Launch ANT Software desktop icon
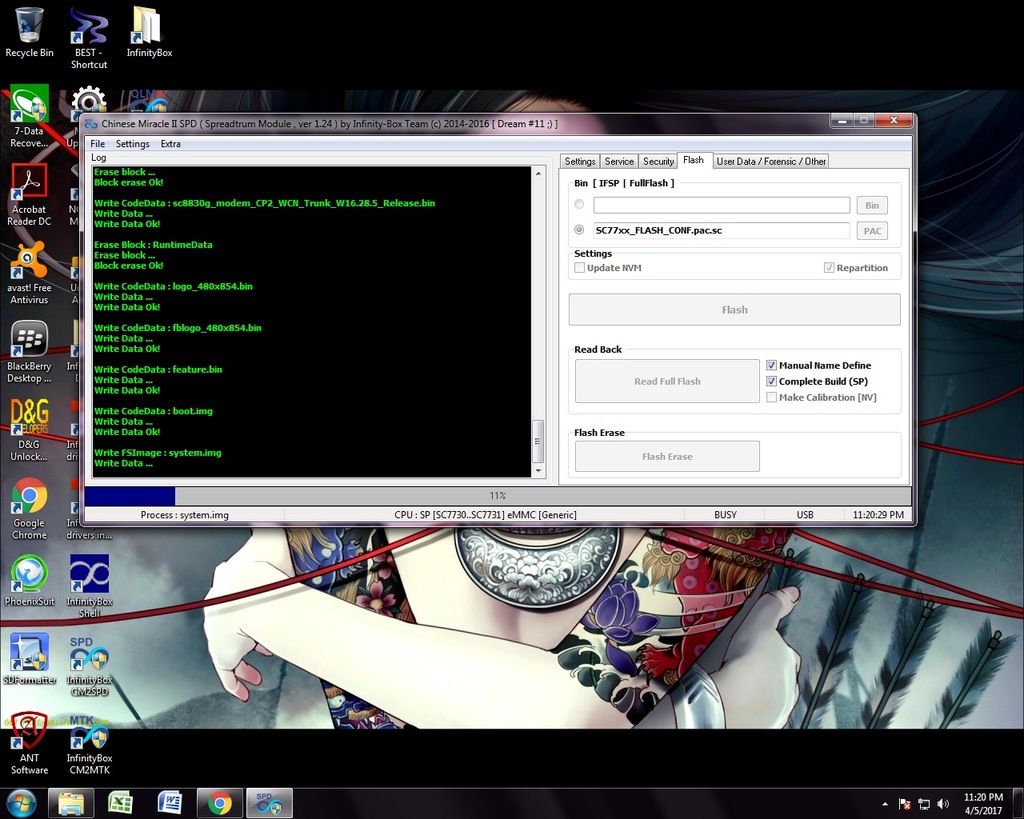The width and height of the screenshot is (1024, 819). (29, 743)
